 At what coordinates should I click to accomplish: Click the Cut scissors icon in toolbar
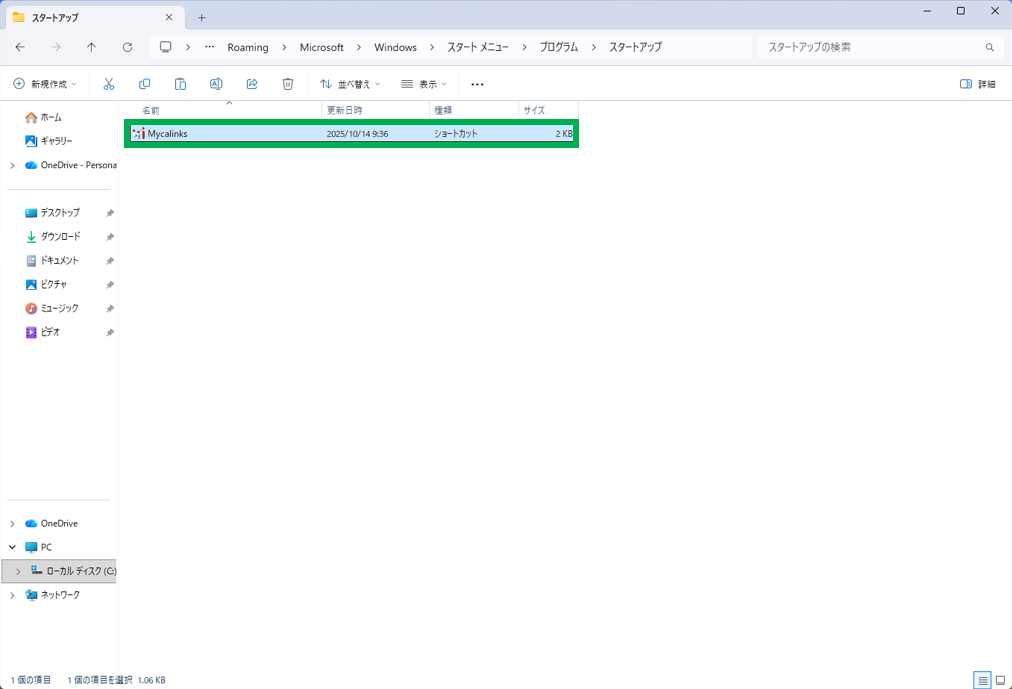tap(109, 84)
